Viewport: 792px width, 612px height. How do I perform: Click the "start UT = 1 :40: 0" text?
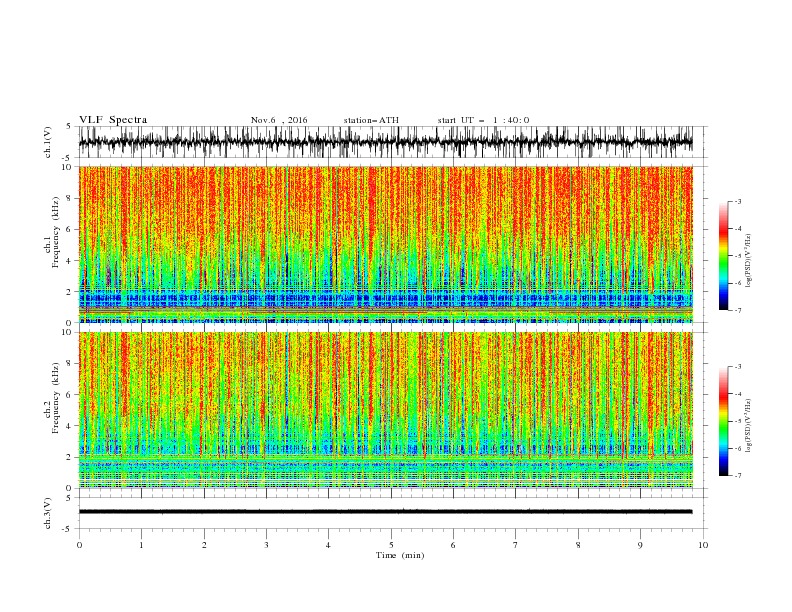point(483,120)
